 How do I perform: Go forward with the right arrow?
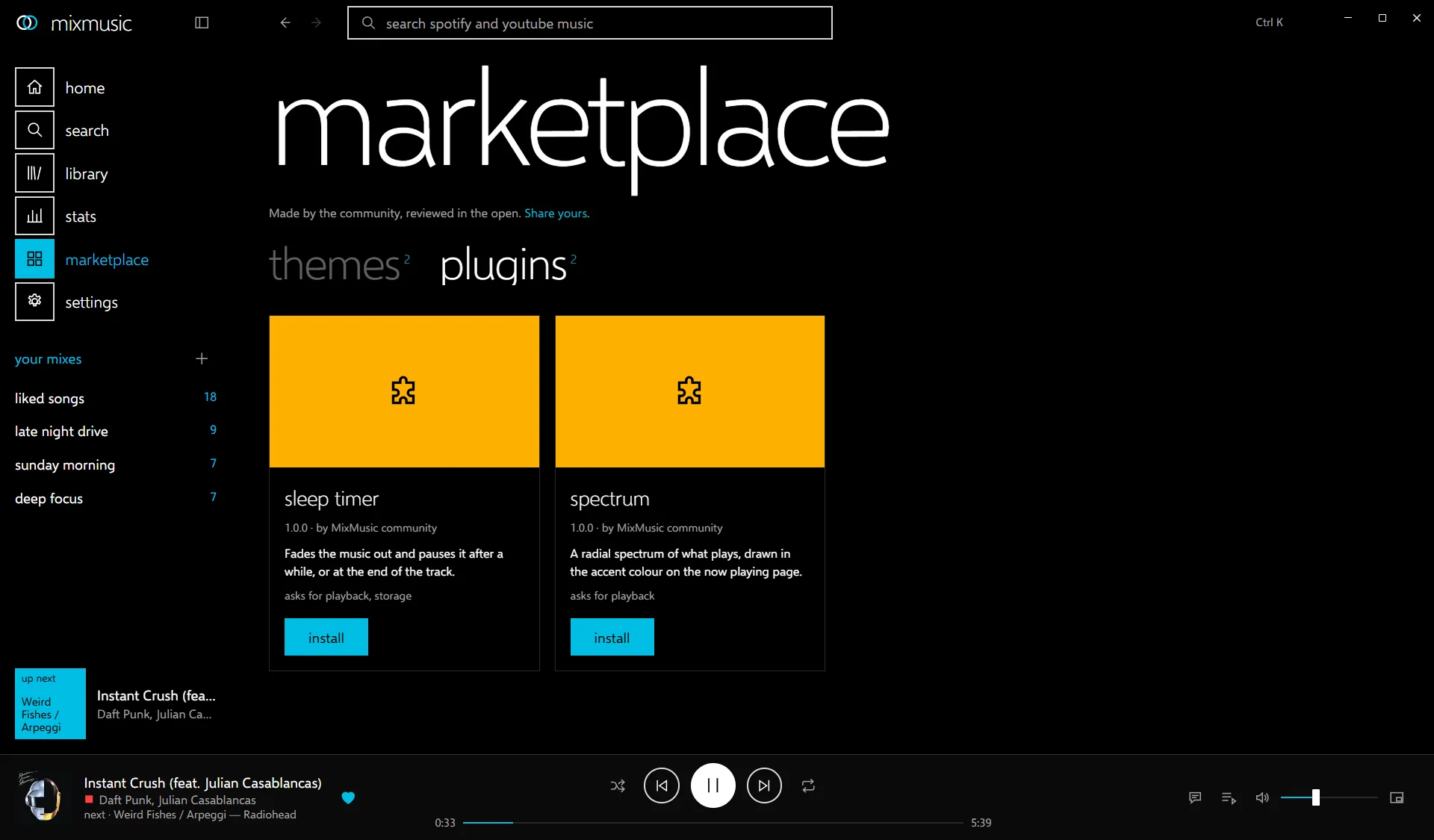tap(317, 22)
